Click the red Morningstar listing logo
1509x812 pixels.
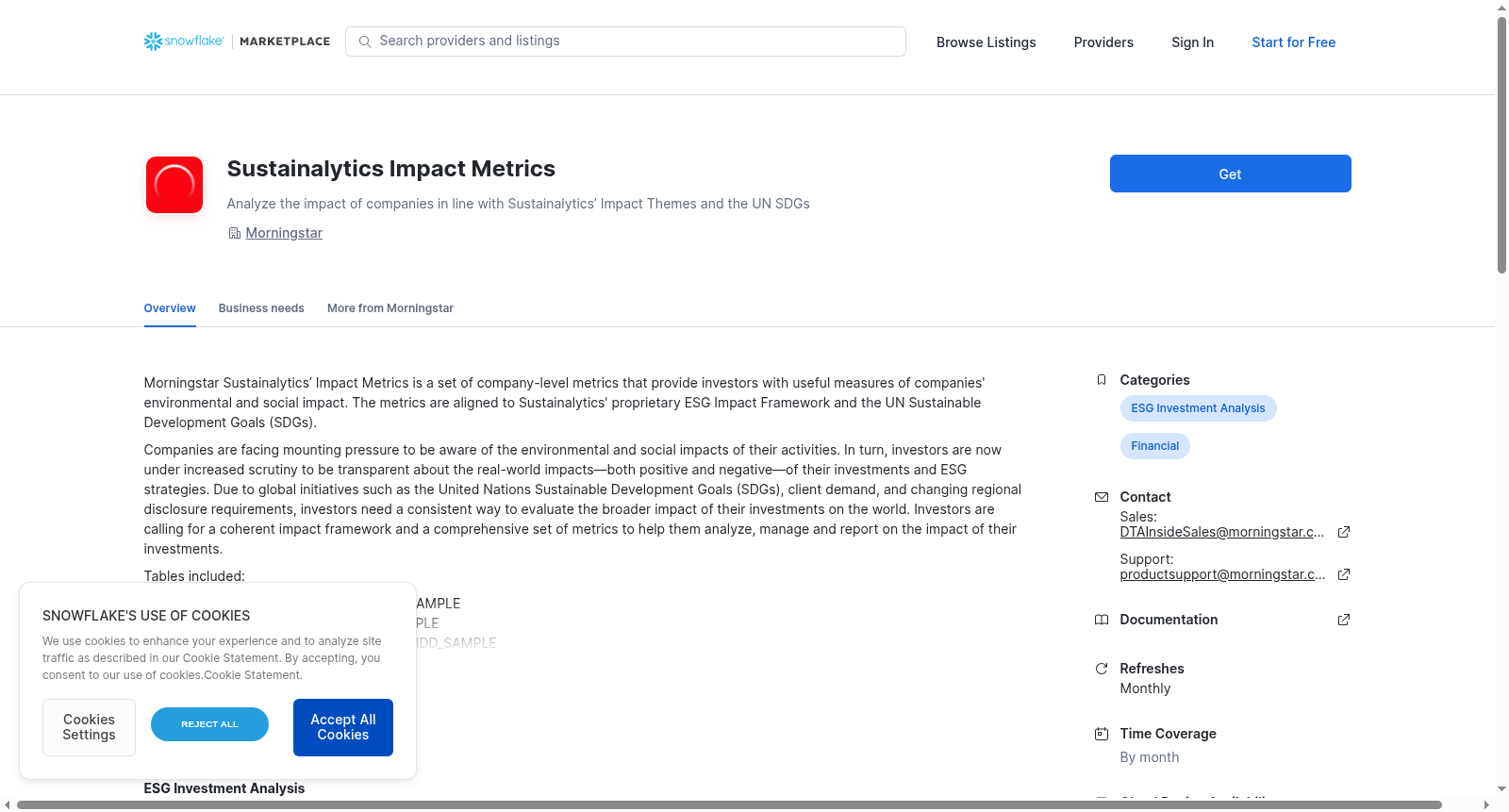pyautogui.click(x=174, y=185)
